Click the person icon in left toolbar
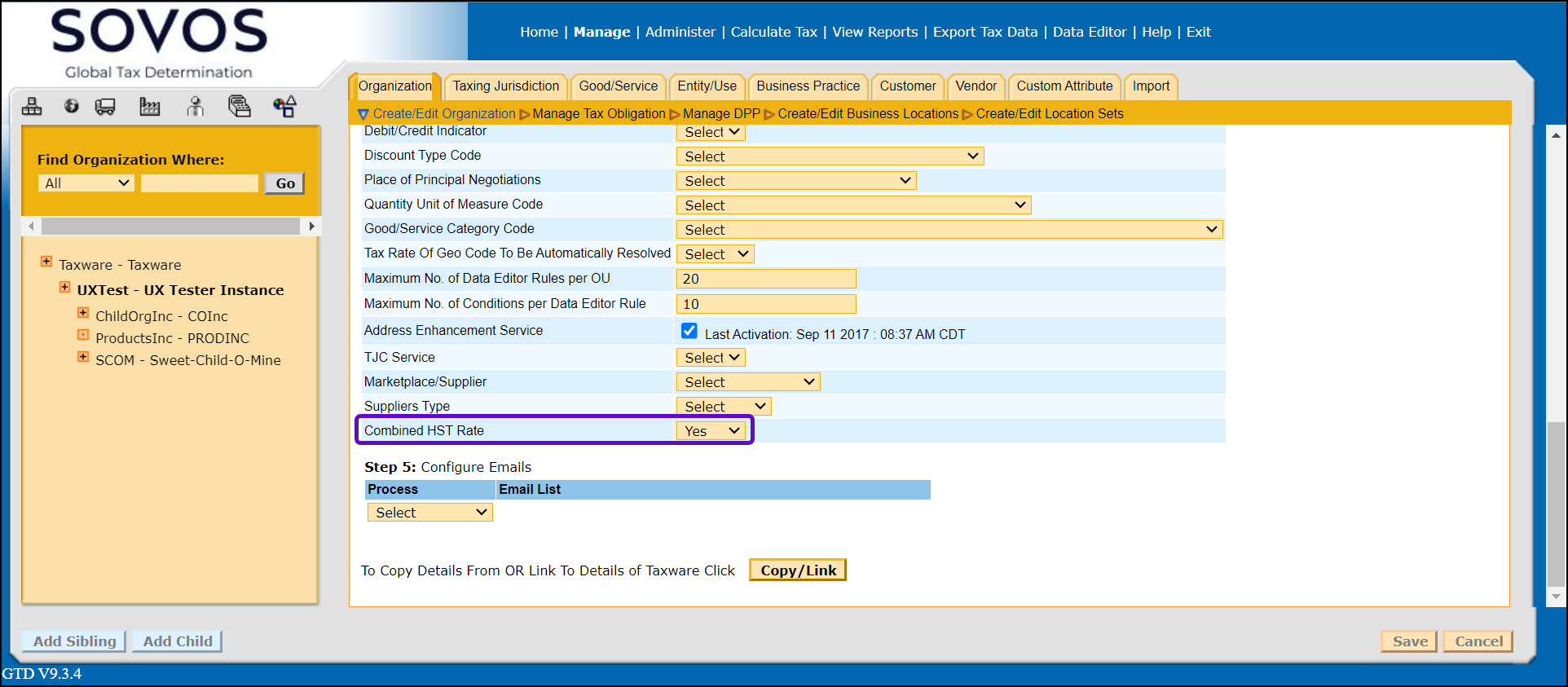The height and width of the screenshot is (687, 1568). (195, 107)
